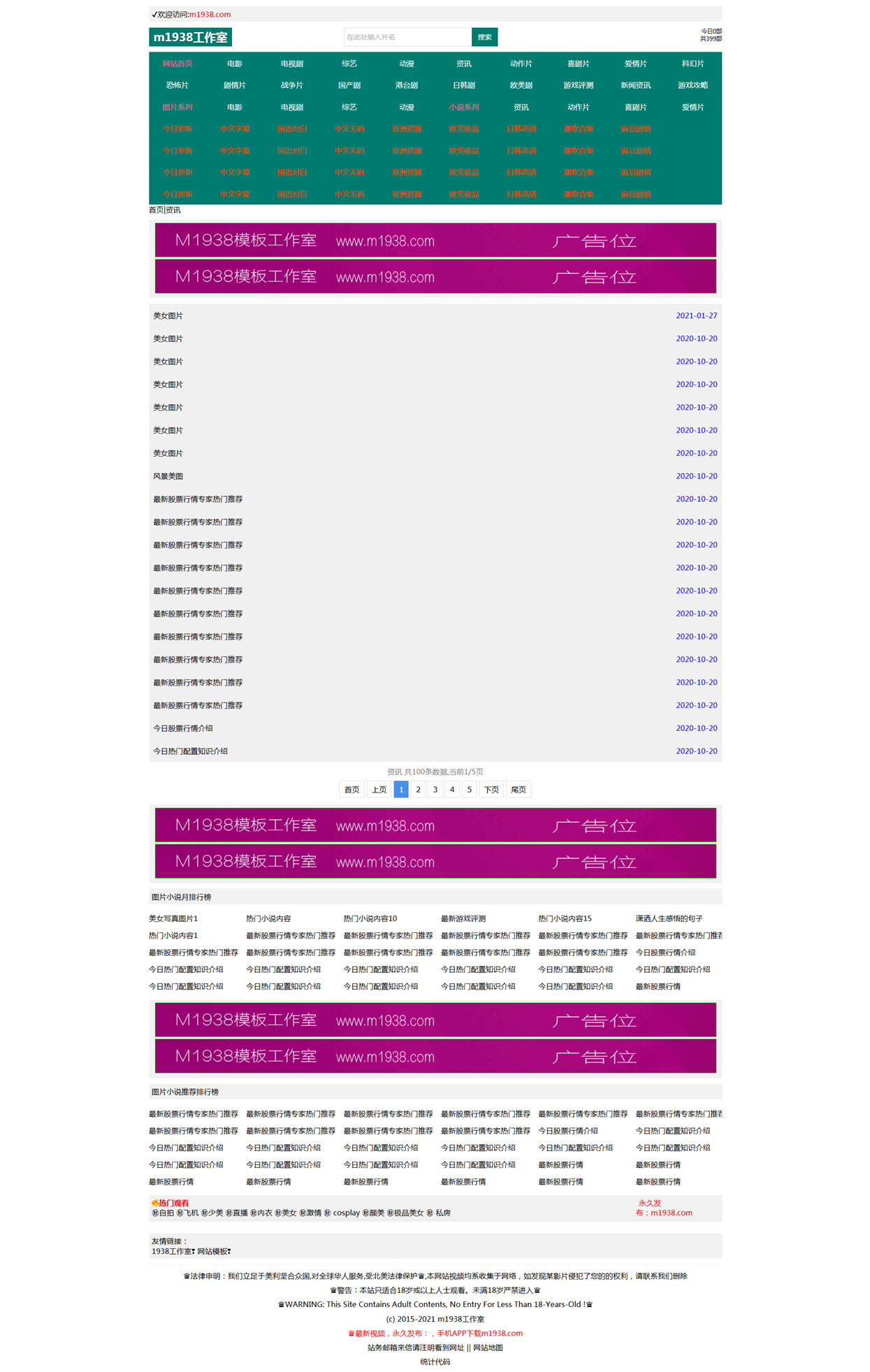Open the 美女图片 article dated 2021-01-27
This screenshot has height=1372, width=870.
(x=168, y=316)
